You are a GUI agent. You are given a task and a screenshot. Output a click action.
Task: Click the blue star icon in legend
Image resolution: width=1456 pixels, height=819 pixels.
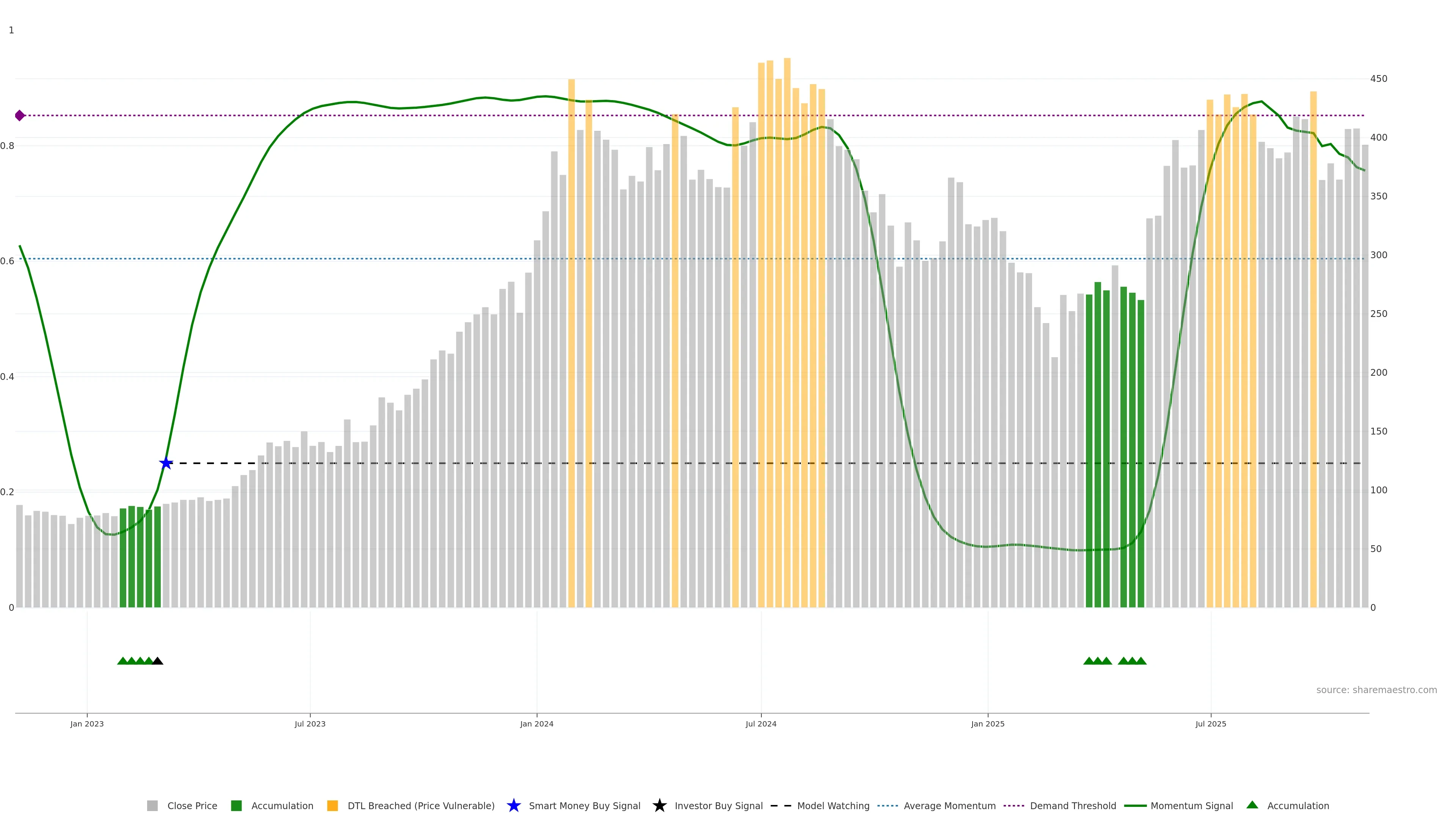[513, 805]
